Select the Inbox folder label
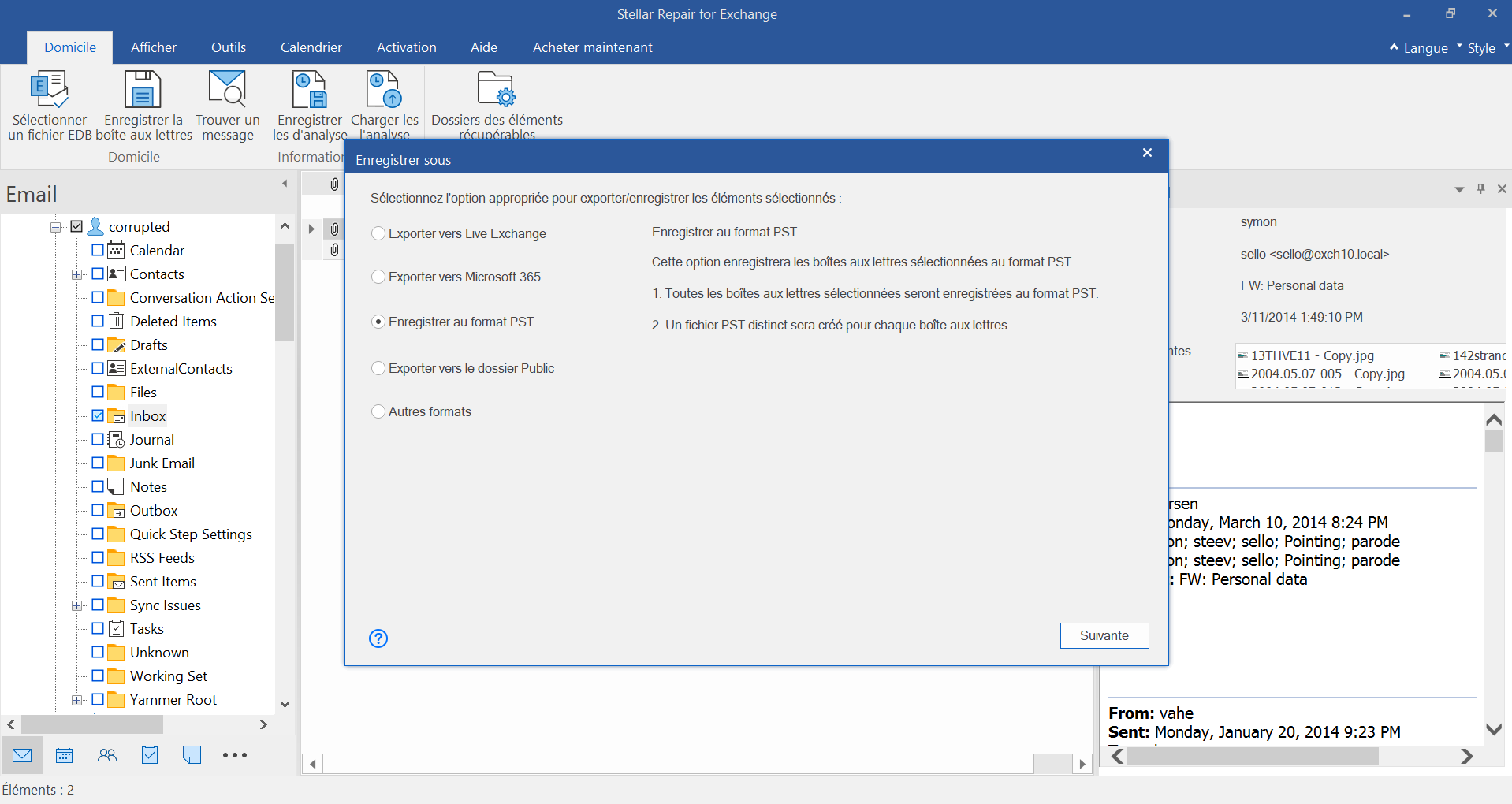This screenshot has height=804, width=1512. click(148, 415)
